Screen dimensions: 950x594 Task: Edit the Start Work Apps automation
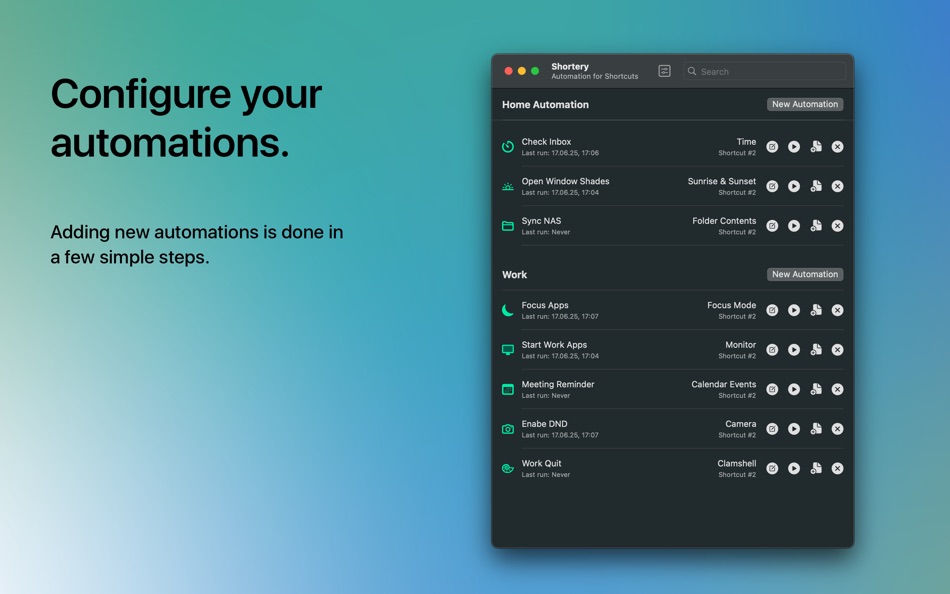[772, 350]
